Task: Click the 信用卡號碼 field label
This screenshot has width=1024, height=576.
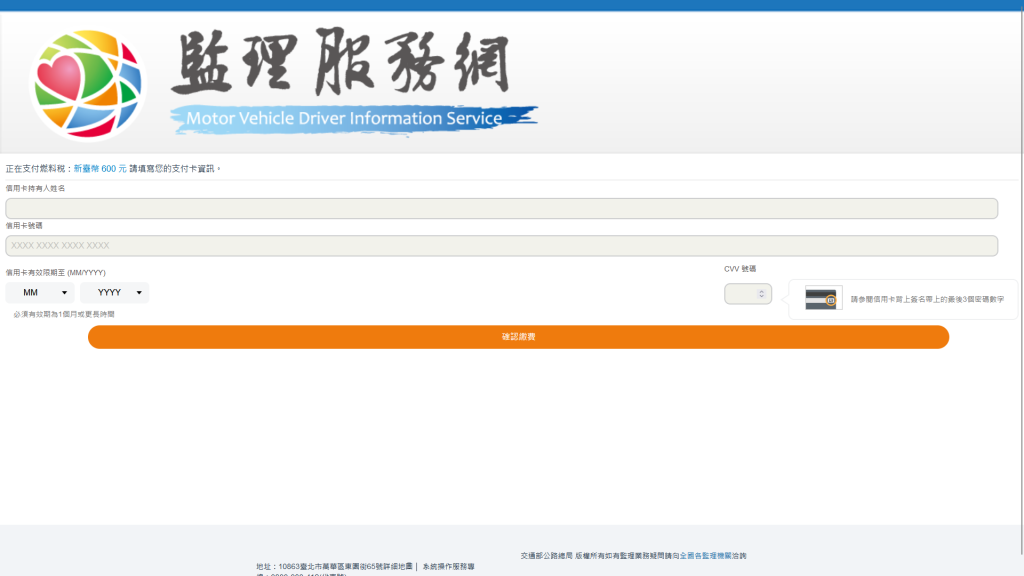Action: (24, 226)
